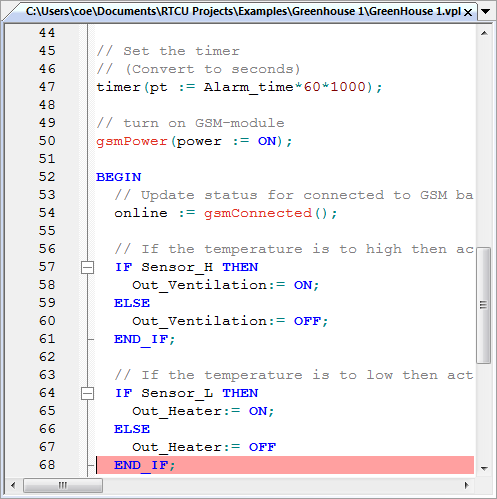Open the document tab list dropdown arrow
The image size is (497, 499).
[486, 12]
